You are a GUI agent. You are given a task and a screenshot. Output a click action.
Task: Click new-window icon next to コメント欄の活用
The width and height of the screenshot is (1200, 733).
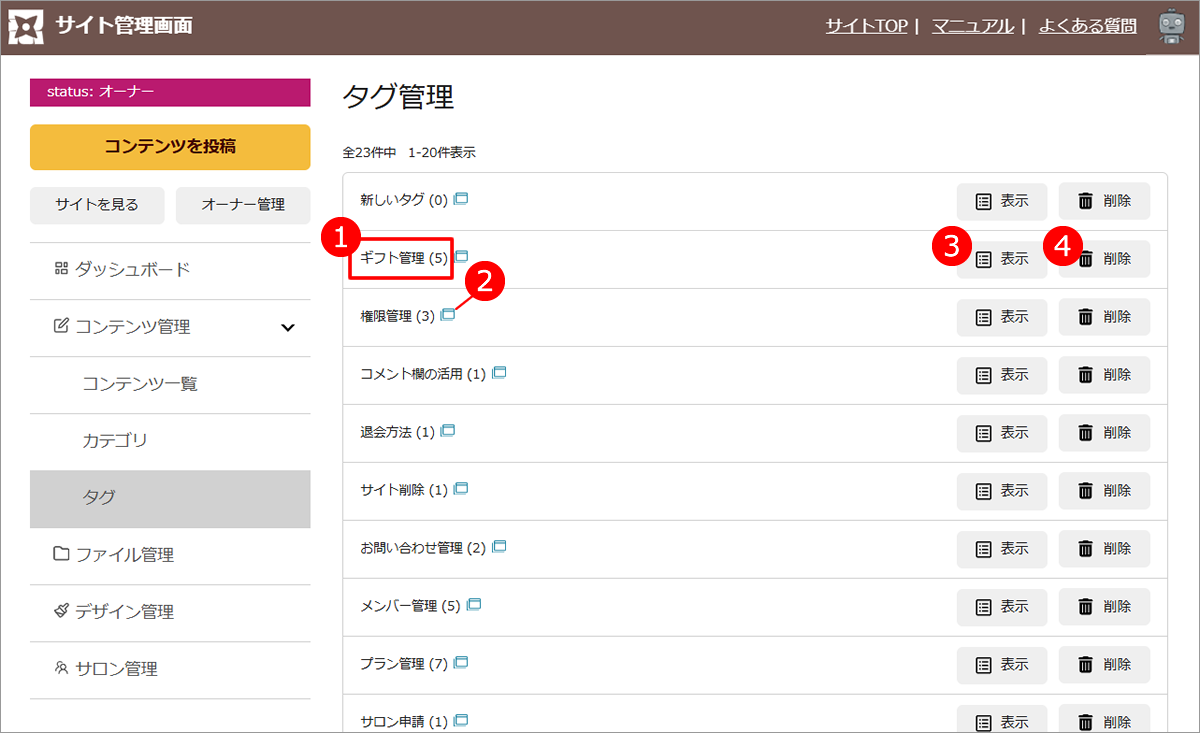click(499, 373)
